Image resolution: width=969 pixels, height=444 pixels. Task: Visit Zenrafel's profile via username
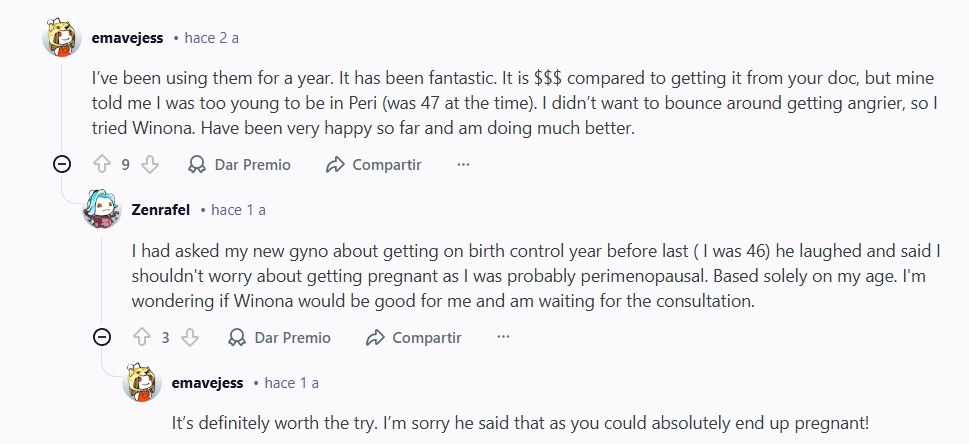(160, 210)
